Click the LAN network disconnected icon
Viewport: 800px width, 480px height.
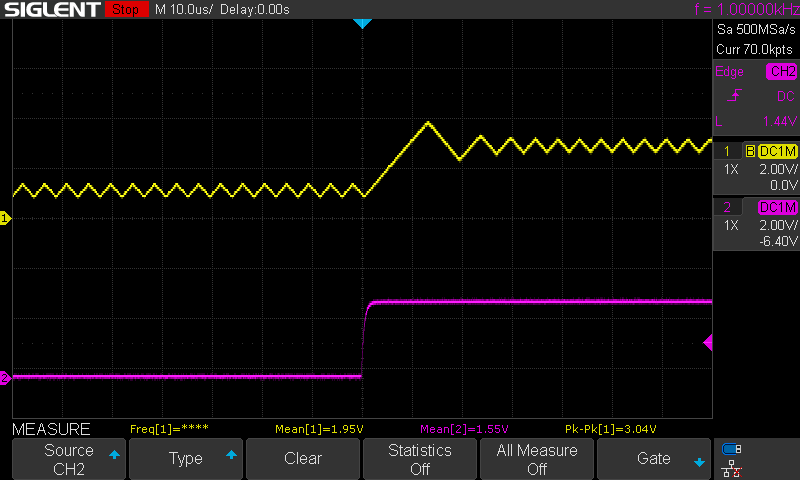pos(732,468)
